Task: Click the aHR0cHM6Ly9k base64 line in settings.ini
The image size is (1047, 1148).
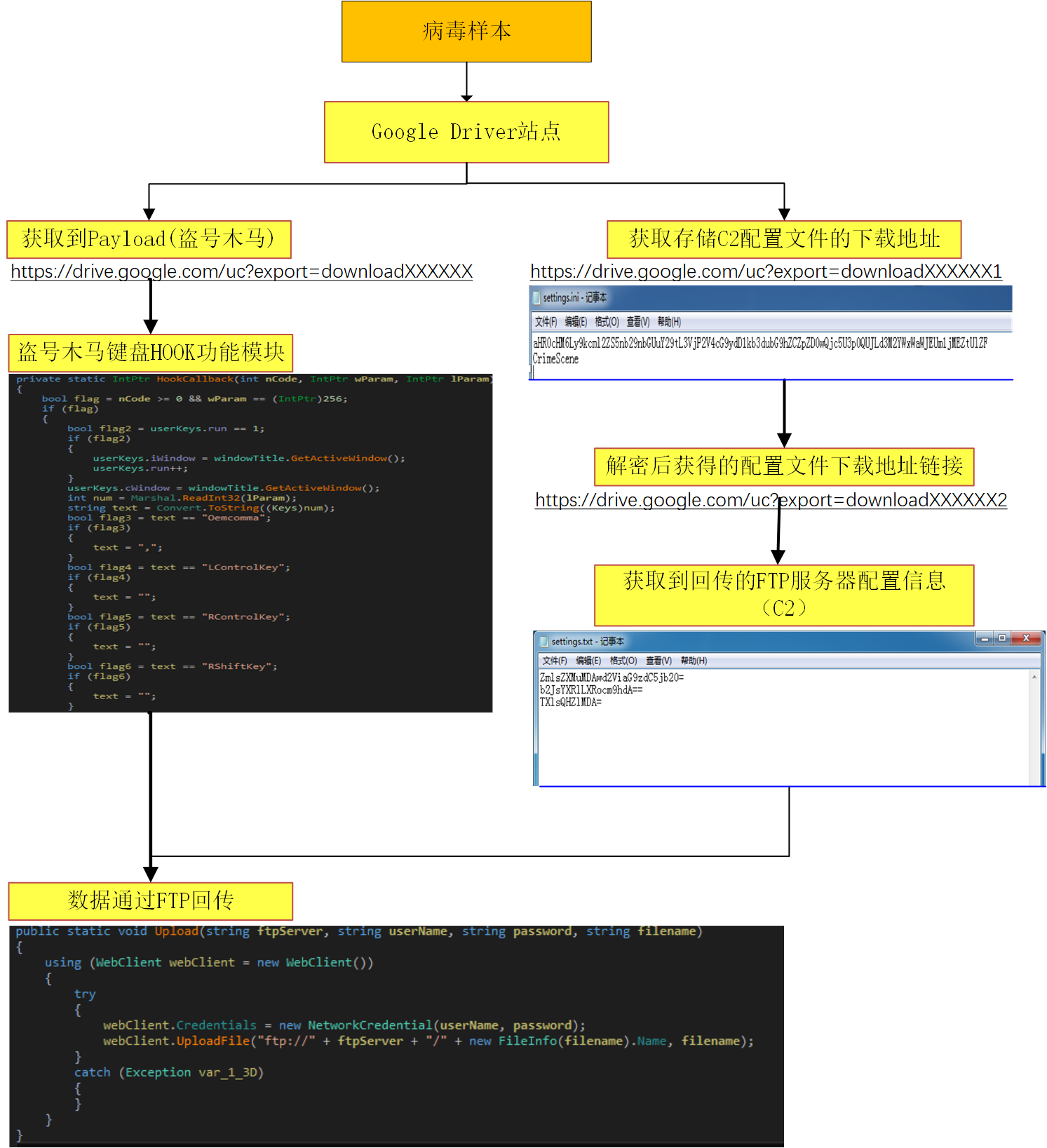Action: click(760, 343)
